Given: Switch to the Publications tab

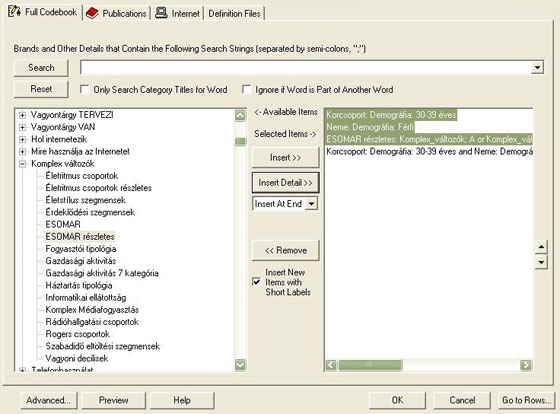Looking at the screenshot, I should click(x=116, y=14).
